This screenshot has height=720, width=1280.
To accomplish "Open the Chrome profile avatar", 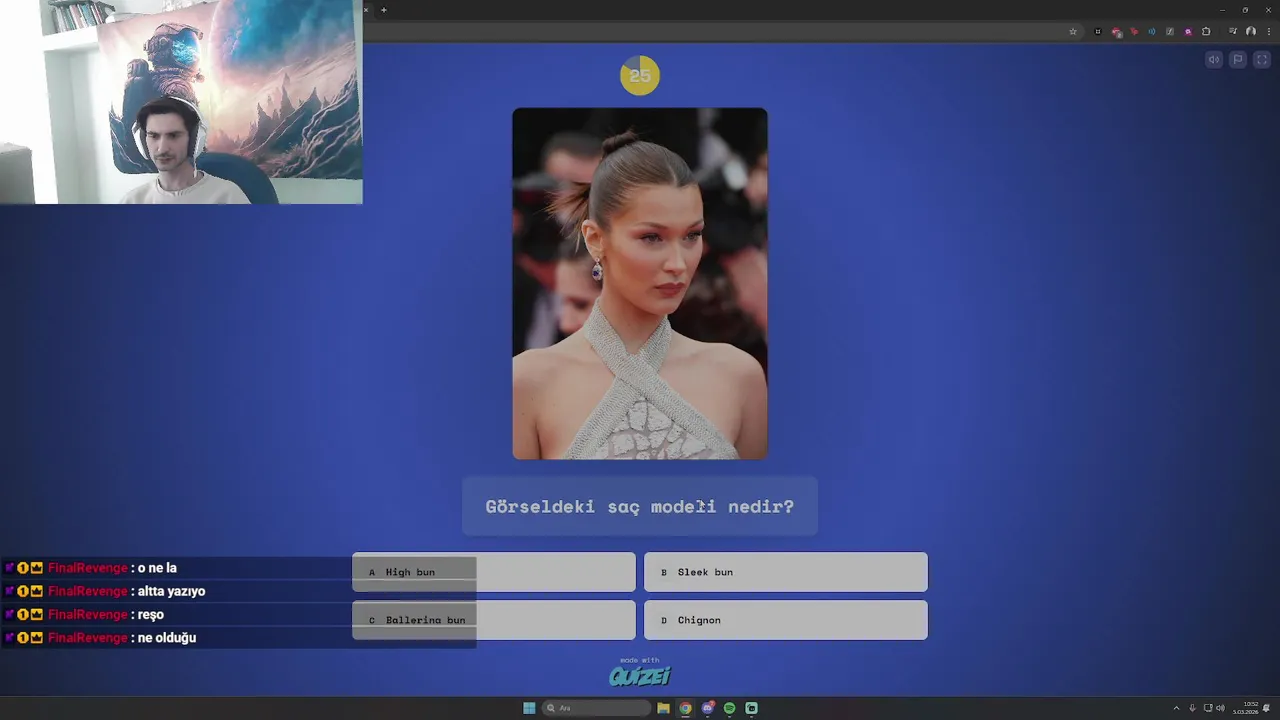I will pyautogui.click(x=1251, y=32).
